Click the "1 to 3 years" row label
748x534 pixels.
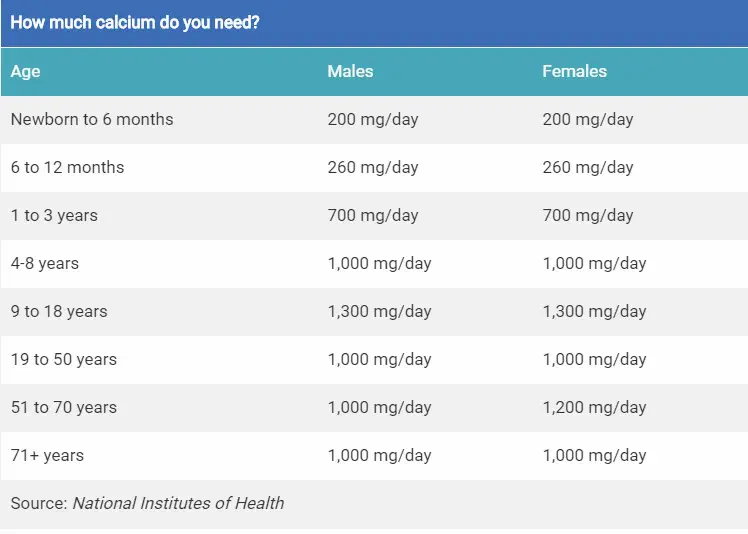tap(54, 216)
